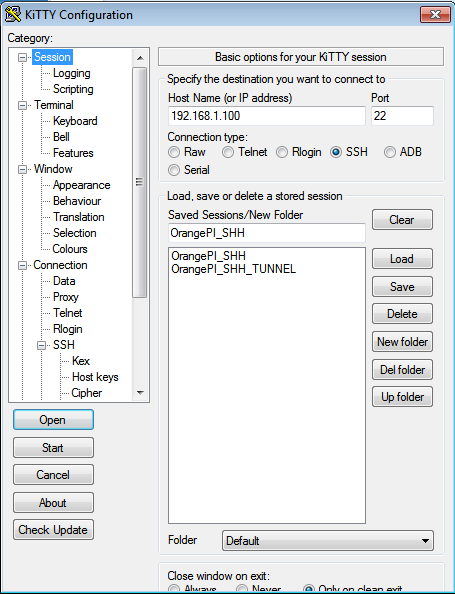Image resolution: width=455 pixels, height=594 pixels.
Task: Click the KiTTY application icon in title bar
Action: (13, 15)
